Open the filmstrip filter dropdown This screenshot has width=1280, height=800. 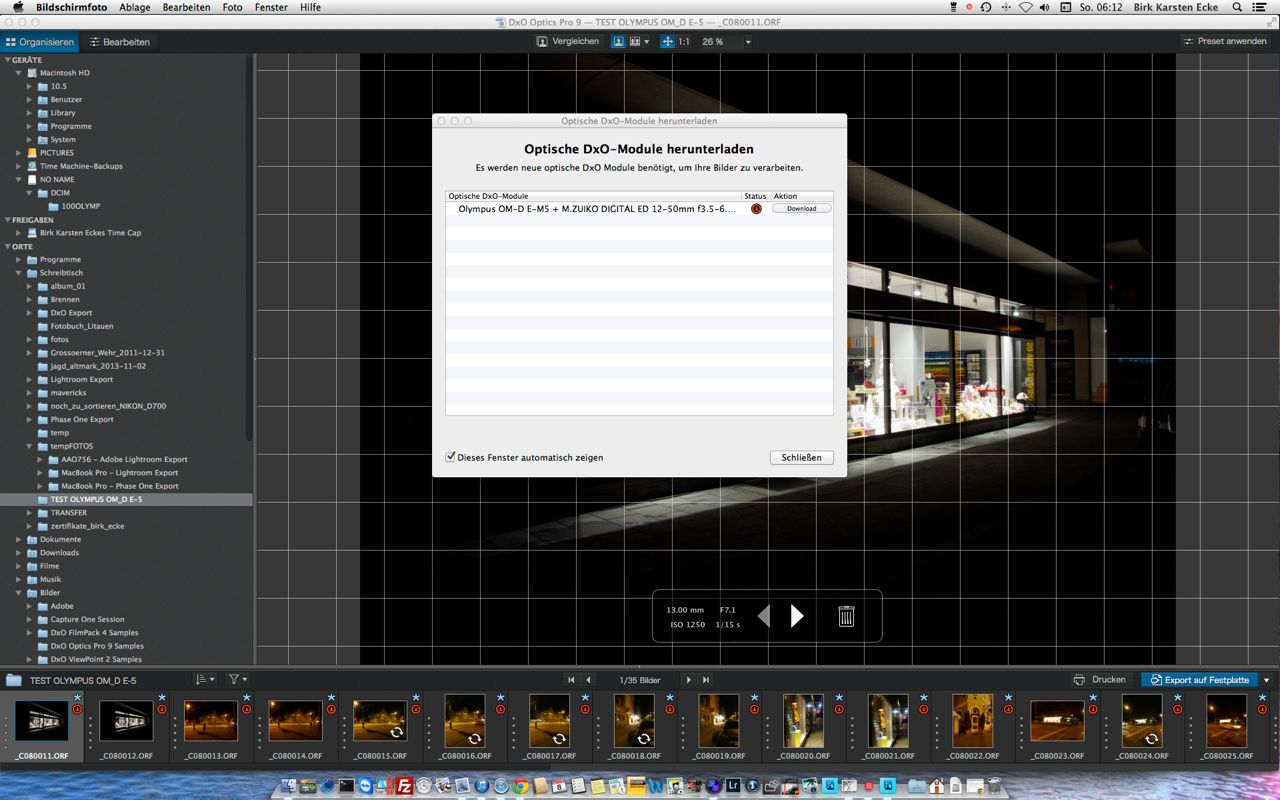pos(238,680)
